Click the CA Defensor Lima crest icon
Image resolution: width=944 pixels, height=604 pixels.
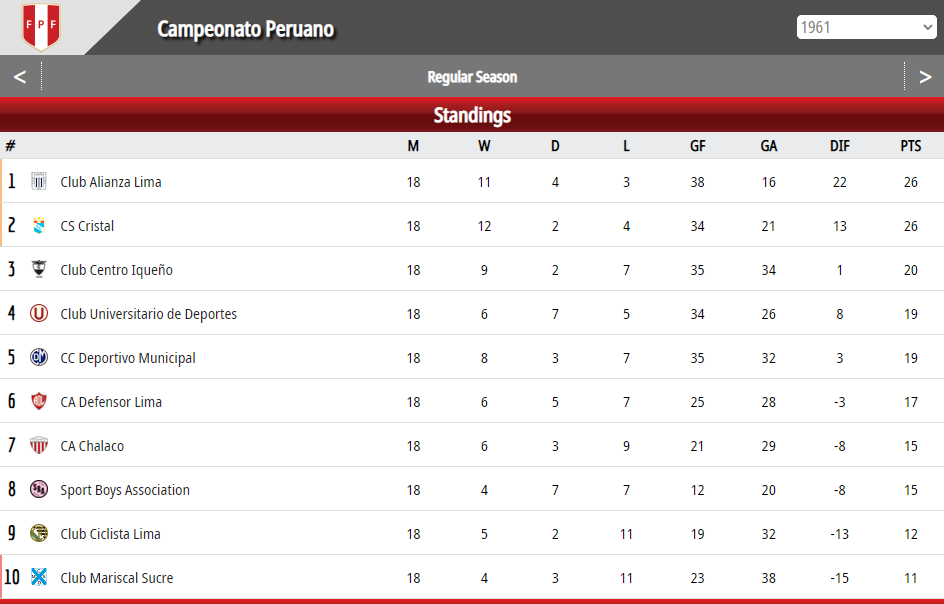39,401
